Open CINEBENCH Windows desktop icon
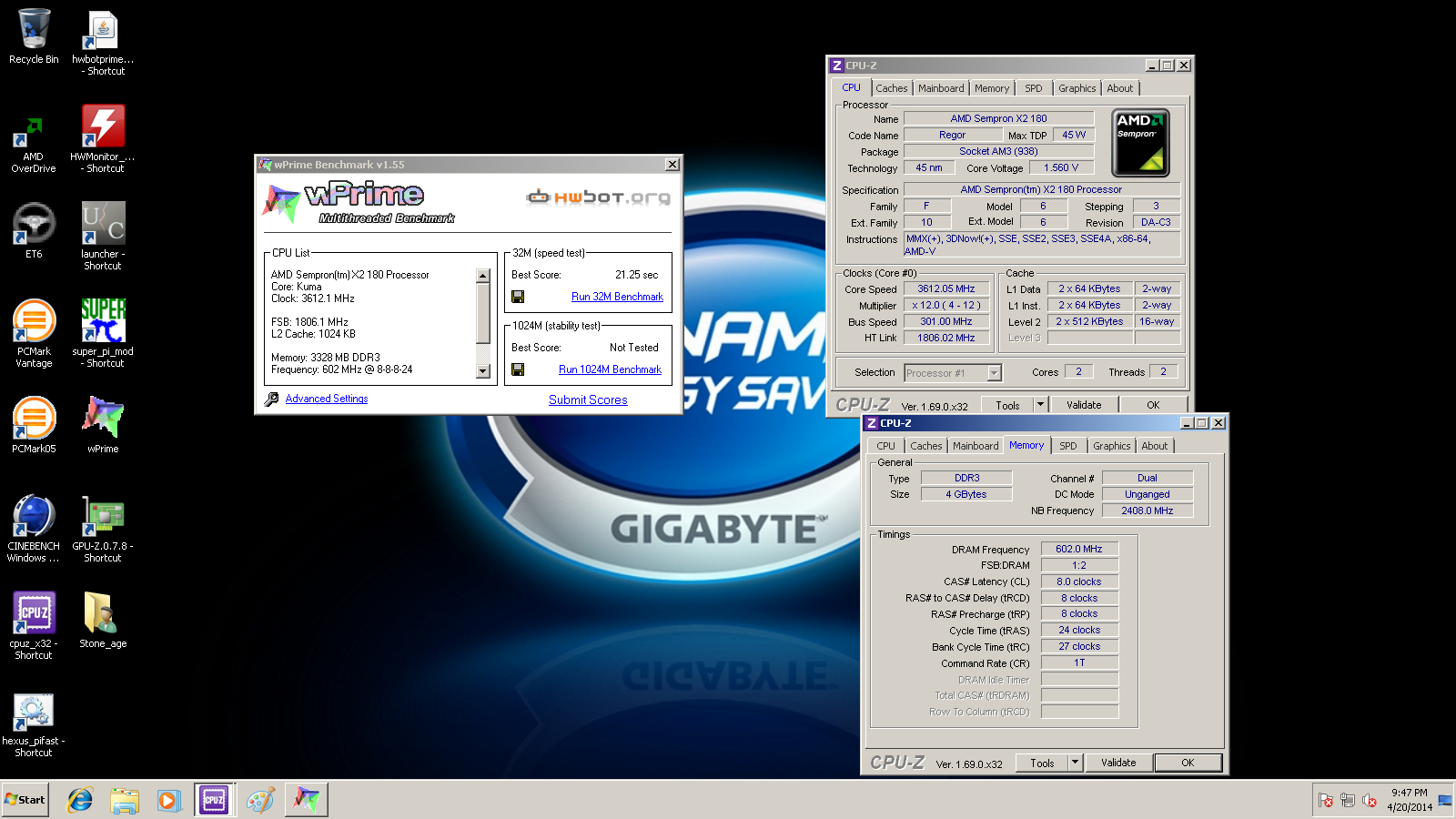The image size is (1456, 819). [34, 529]
